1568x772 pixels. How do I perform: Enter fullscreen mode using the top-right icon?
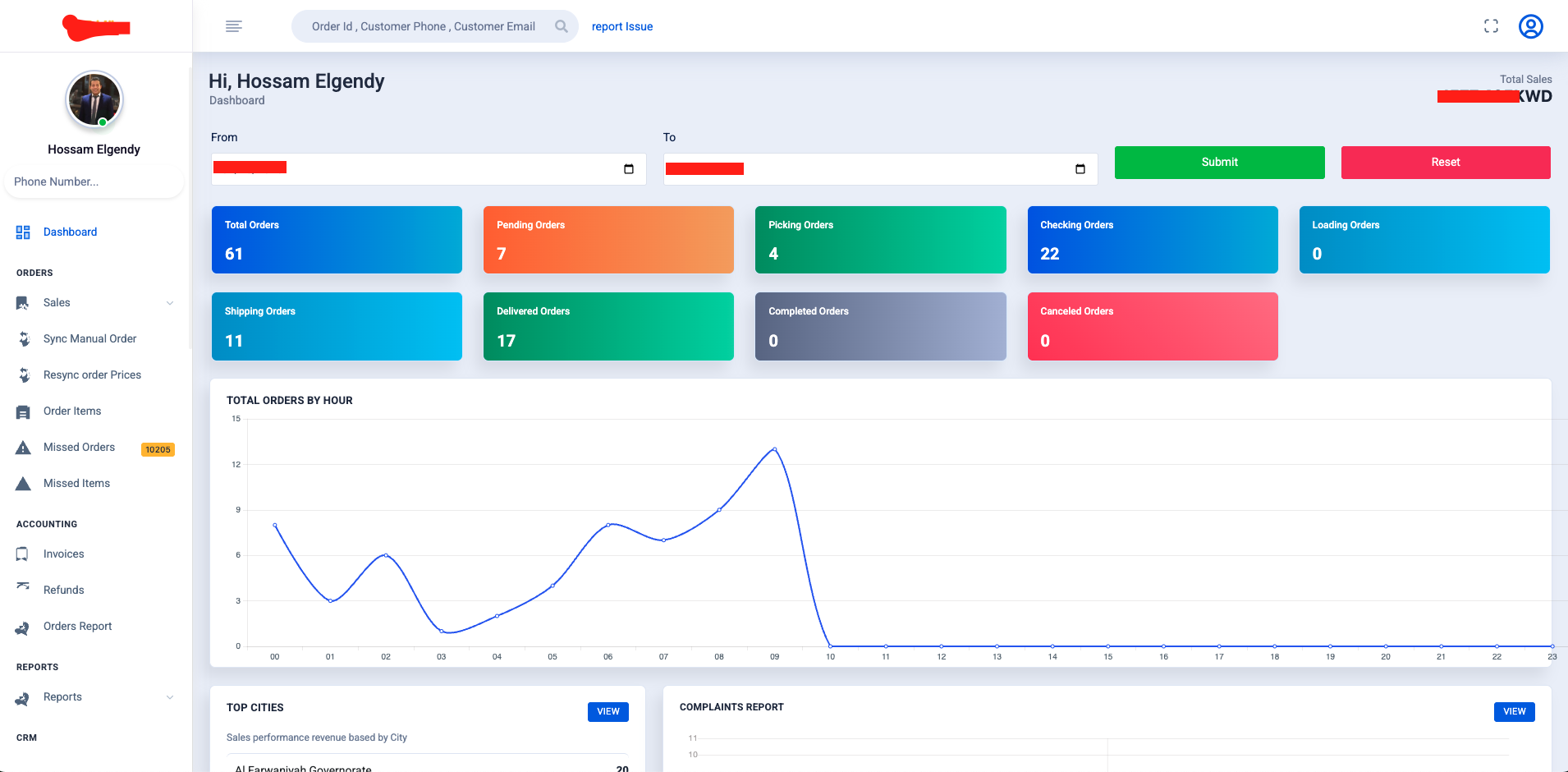pos(1491,26)
